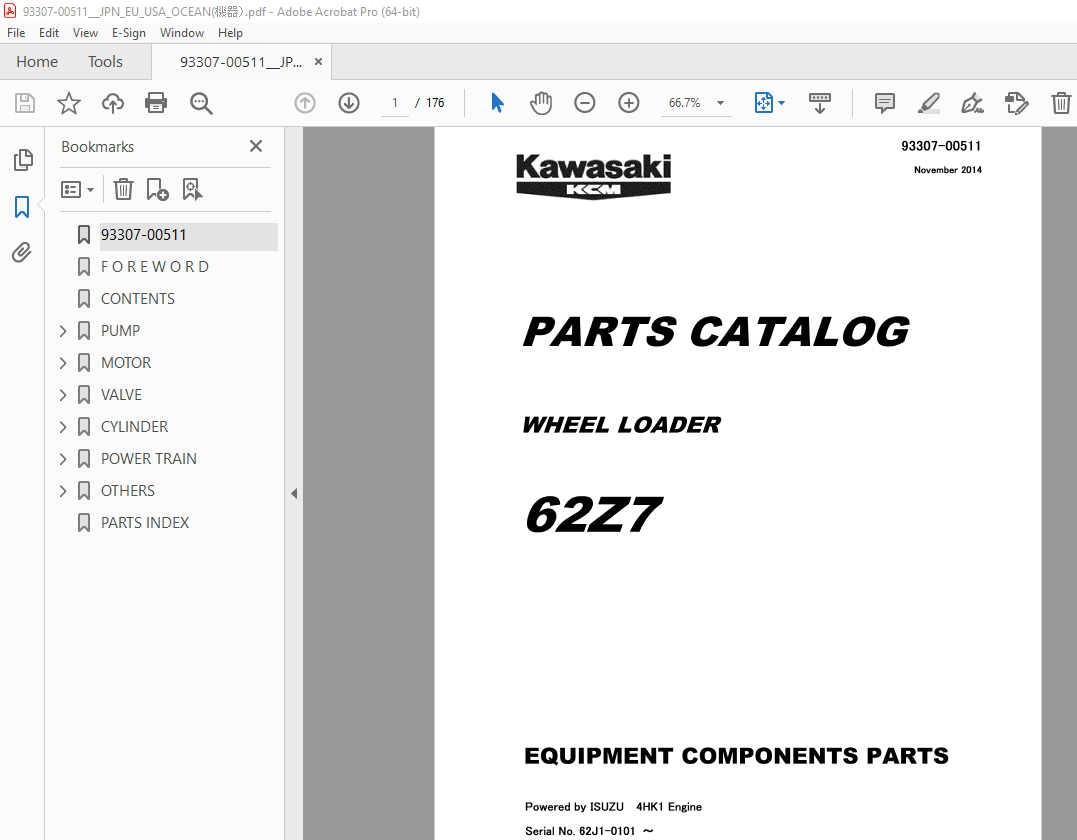Click the 62Z7 model text

coord(592,514)
